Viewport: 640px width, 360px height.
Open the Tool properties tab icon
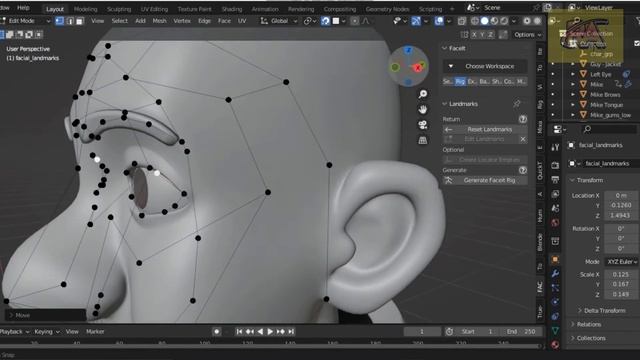pyautogui.click(x=555, y=147)
